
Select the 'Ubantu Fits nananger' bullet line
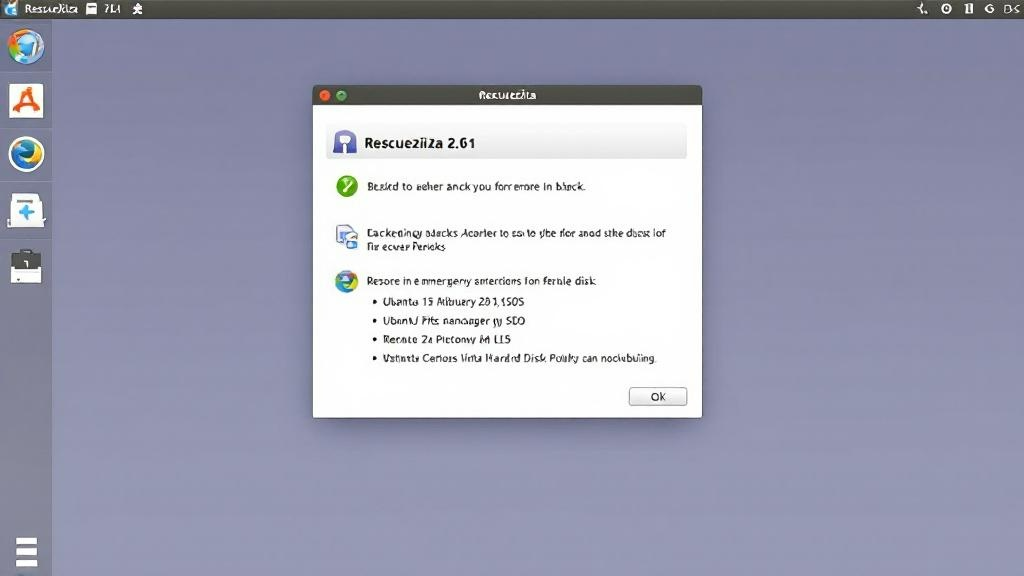click(453, 321)
